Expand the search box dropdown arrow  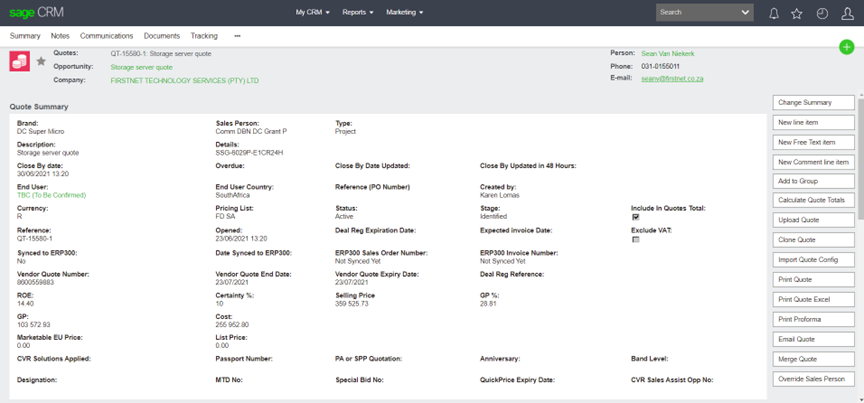745,13
